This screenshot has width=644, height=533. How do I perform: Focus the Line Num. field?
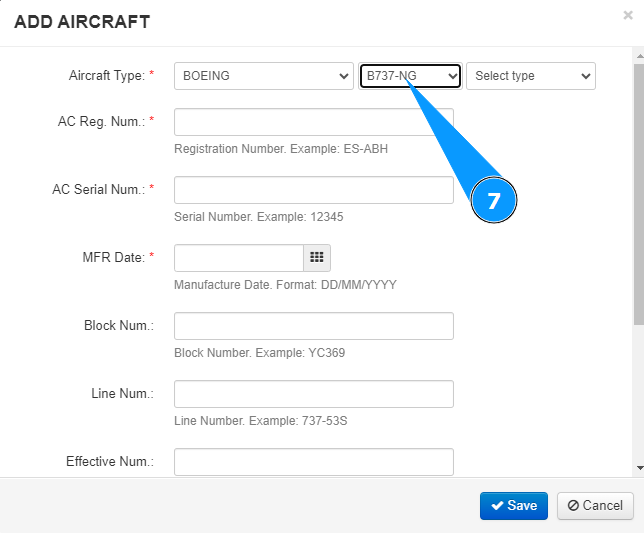(313, 394)
